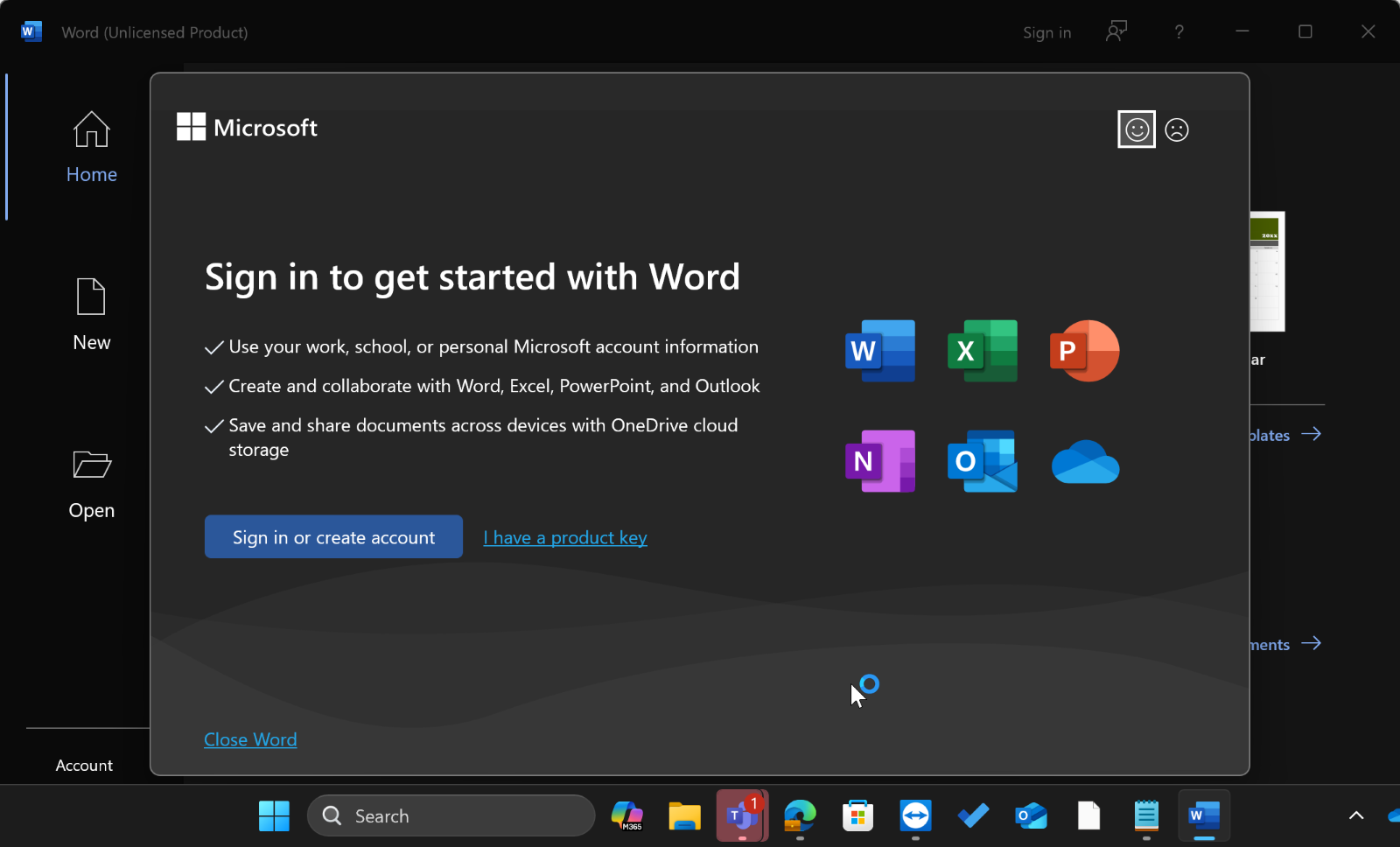The height and width of the screenshot is (847, 1400).
Task: Select the smiley feedback face
Action: (1136, 129)
